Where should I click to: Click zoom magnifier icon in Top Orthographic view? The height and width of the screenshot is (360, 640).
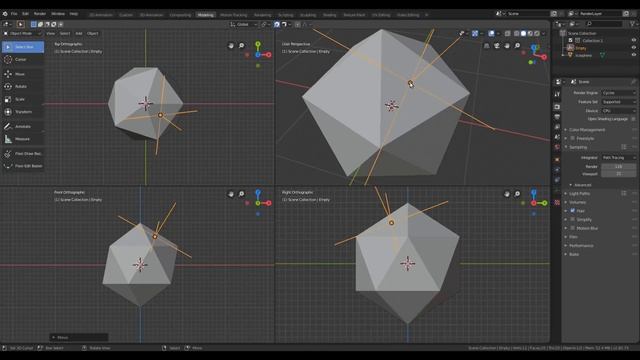coord(242,46)
